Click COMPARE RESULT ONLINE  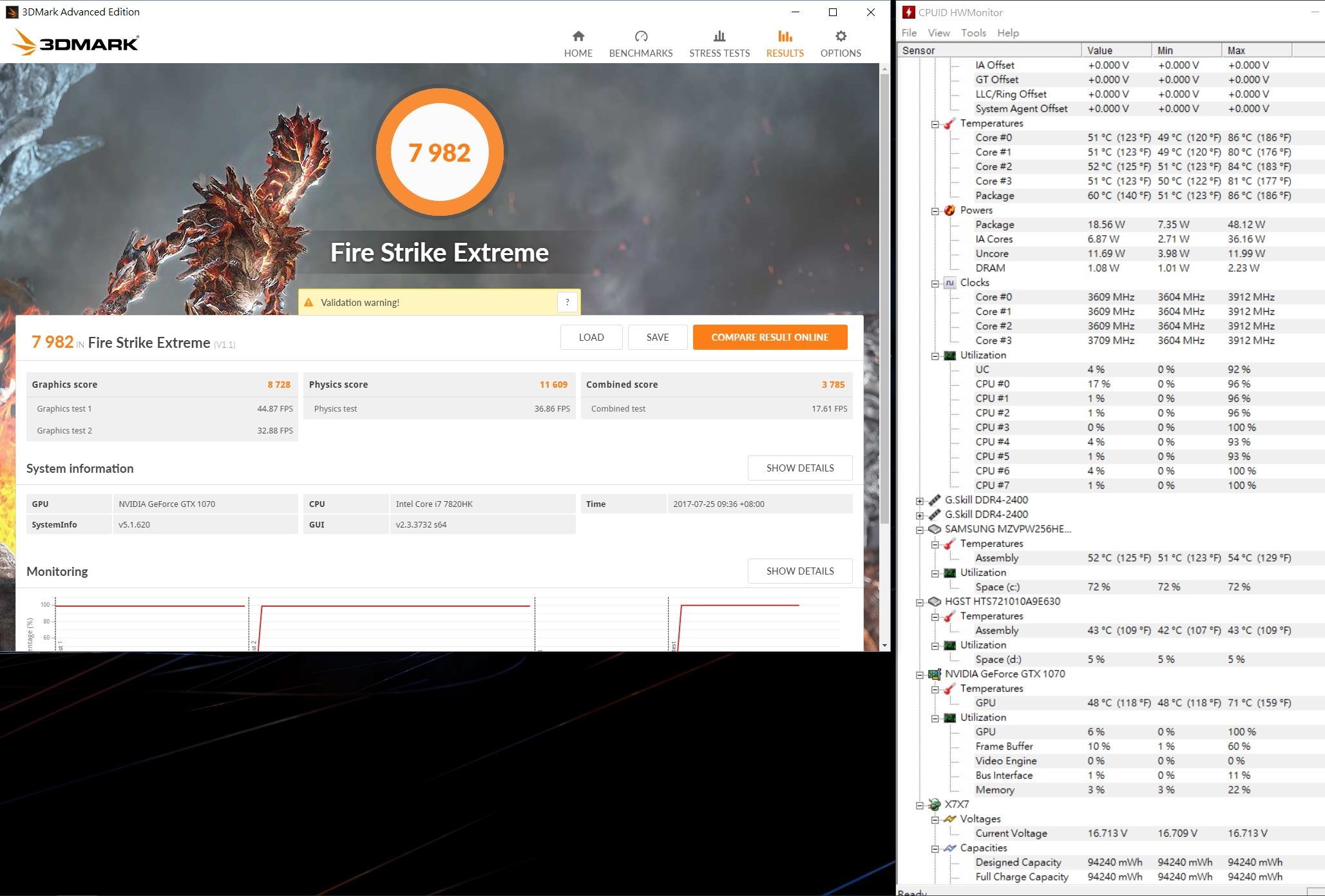click(x=770, y=337)
